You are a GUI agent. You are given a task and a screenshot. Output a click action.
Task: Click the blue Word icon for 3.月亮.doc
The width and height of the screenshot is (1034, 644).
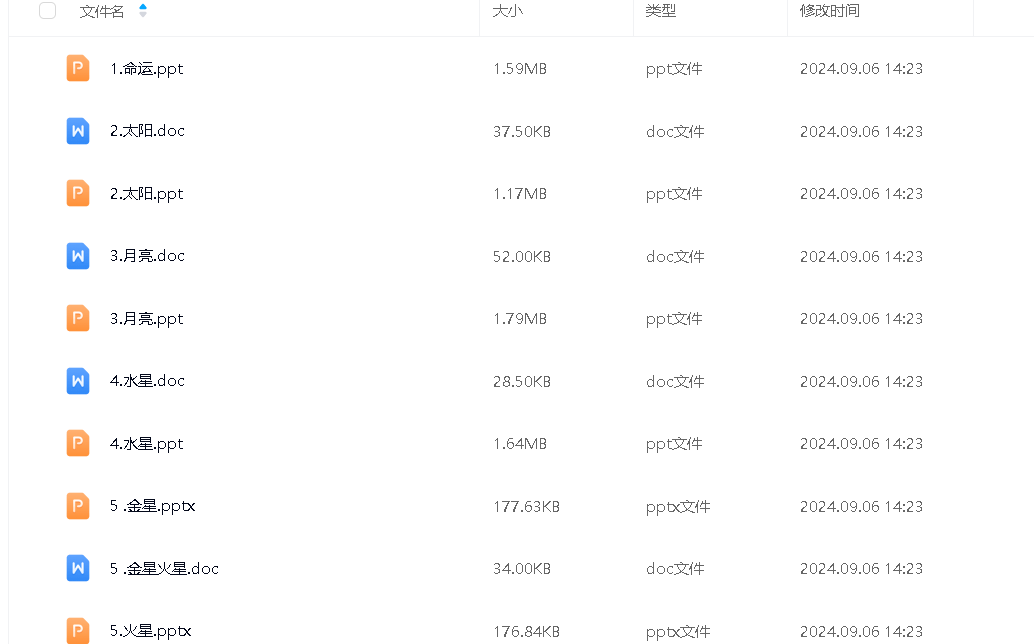[78, 256]
